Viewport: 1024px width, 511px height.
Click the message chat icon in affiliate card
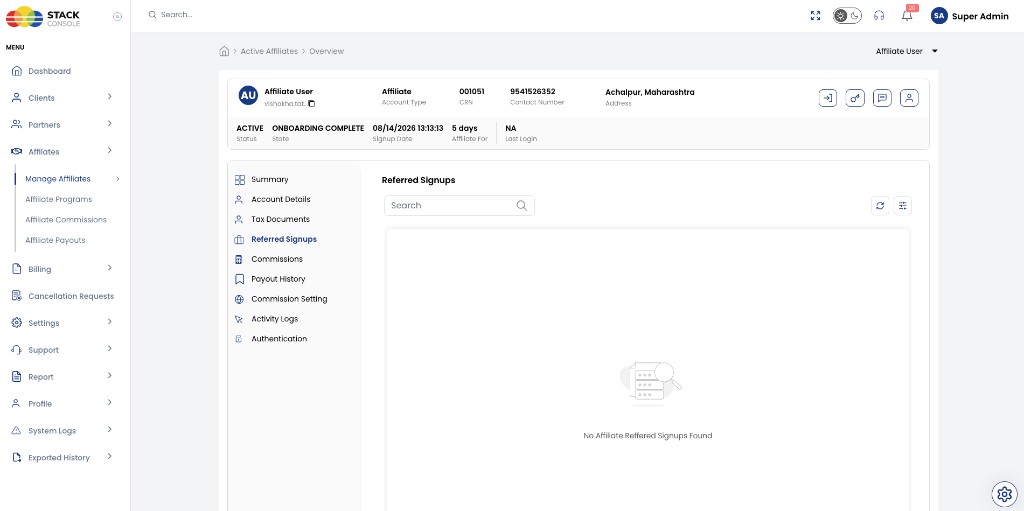(882, 98)
